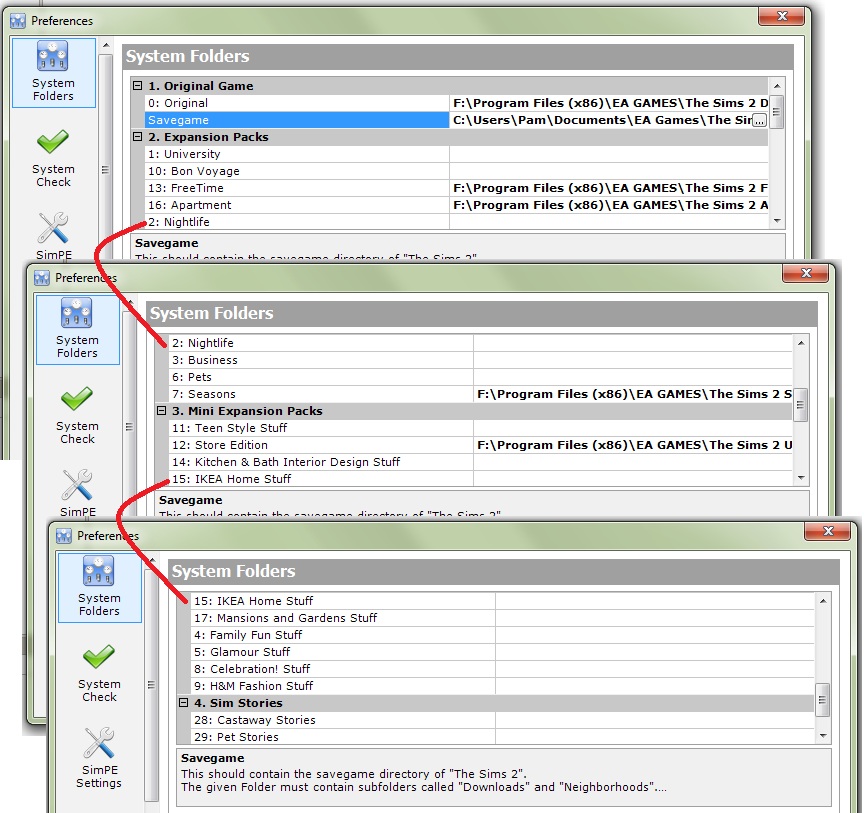The image size is (865, 813).
Task: Click the Savegame path field starting with C:\Users\Pam
Action: [x=600, y=120]
